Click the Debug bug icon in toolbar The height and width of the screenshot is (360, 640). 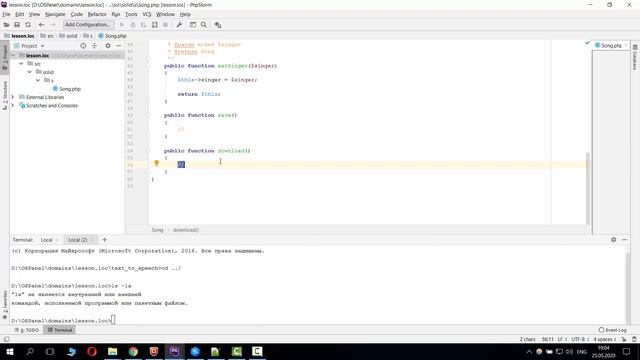click(133, 25)
